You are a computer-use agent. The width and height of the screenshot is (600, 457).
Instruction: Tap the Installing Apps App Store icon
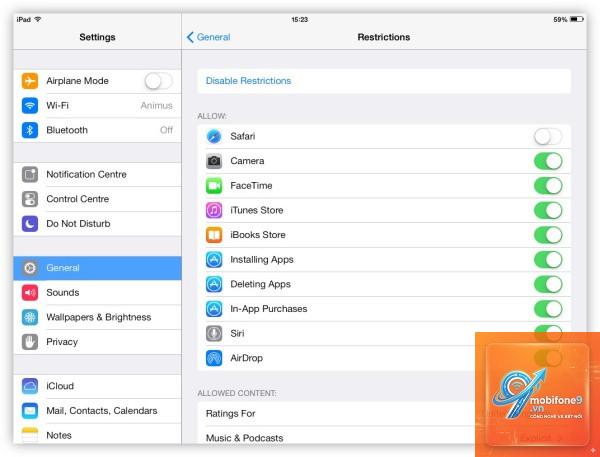214,260
